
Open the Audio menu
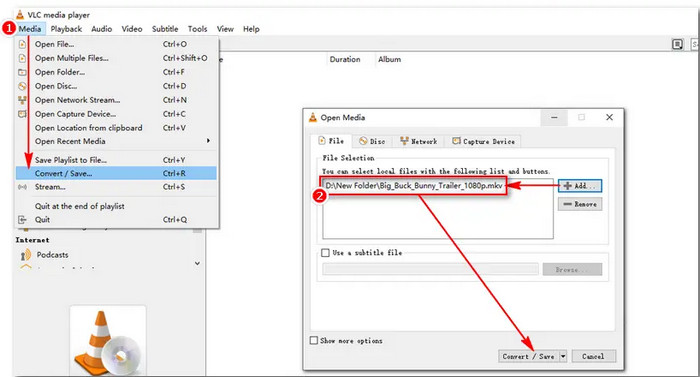(x=101, y=29)
